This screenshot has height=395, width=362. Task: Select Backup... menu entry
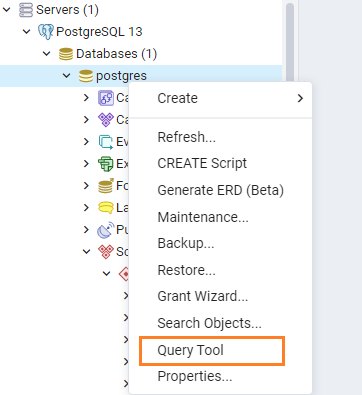(x=220, y=243)
